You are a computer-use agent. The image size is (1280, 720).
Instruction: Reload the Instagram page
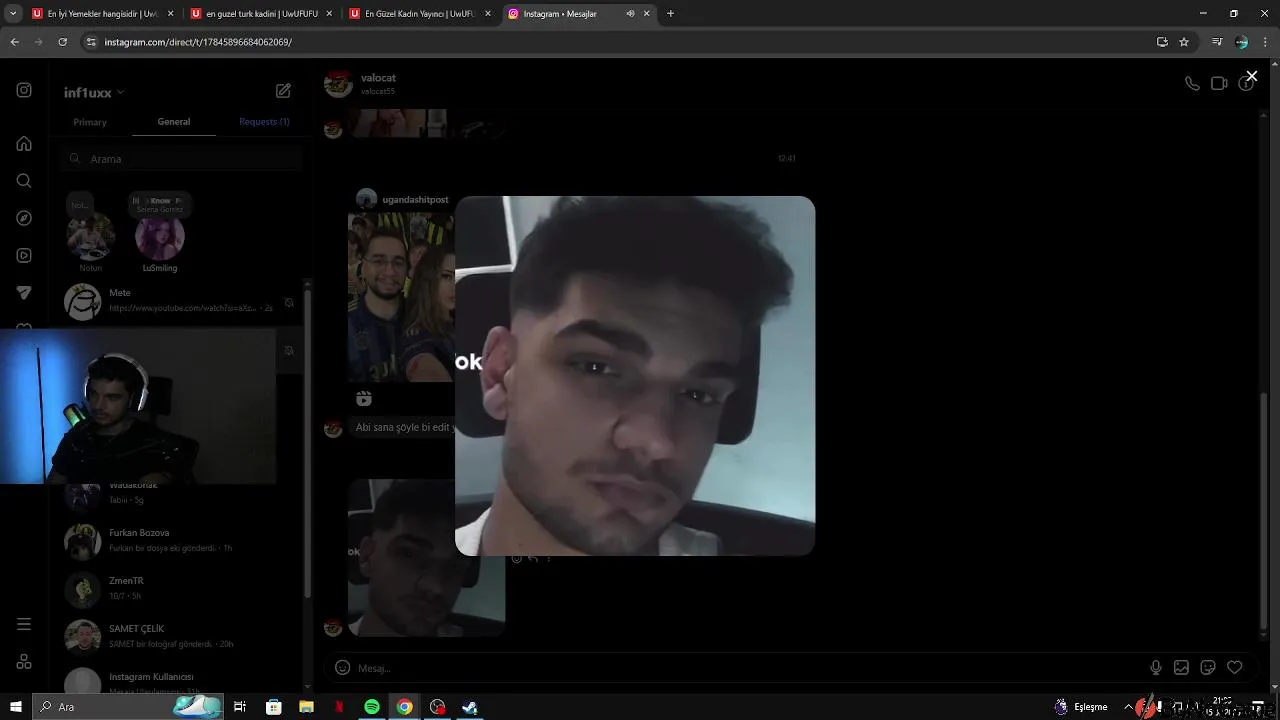(x=62, y=42)
